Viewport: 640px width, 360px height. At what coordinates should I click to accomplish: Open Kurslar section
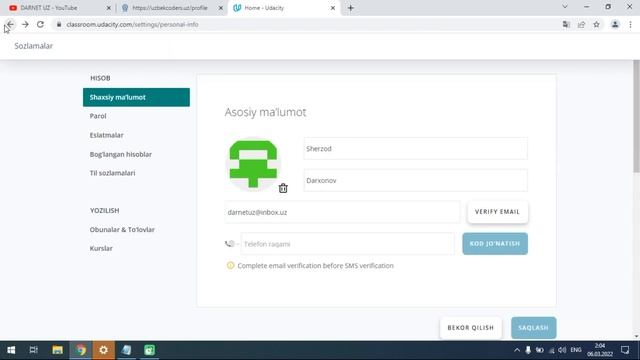pyautogui.click(x=101, y=248)
